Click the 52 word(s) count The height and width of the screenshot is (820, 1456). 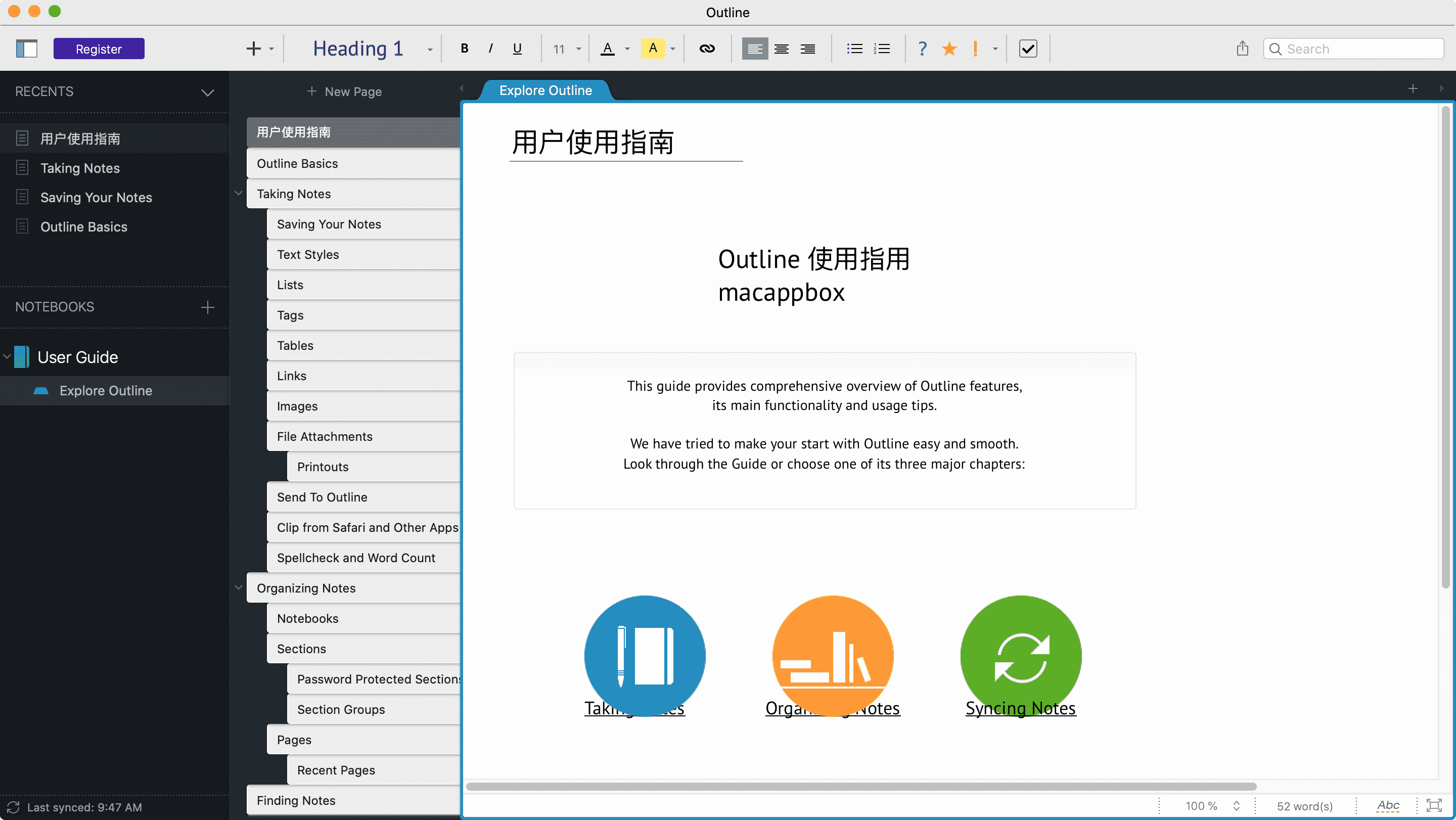(x=1304, y=806)
